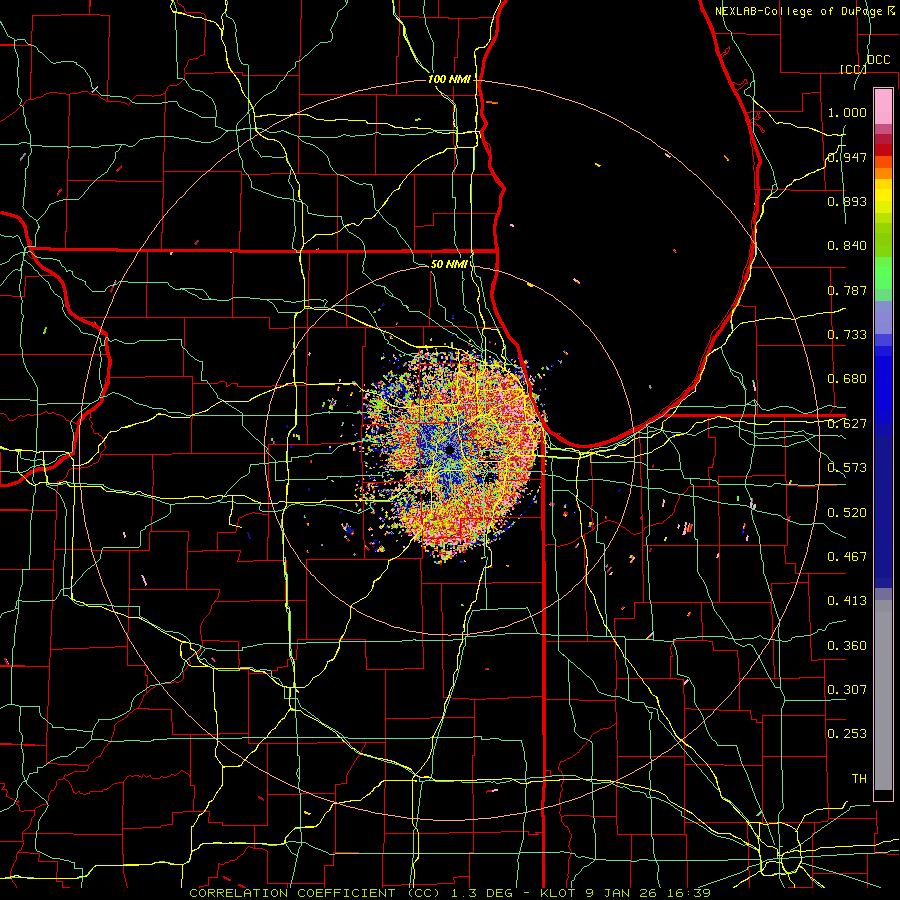Viewport: 900px width, 900px height.
Task: Pick the gray swatch on the color bar
Action: tap(883, 695)
